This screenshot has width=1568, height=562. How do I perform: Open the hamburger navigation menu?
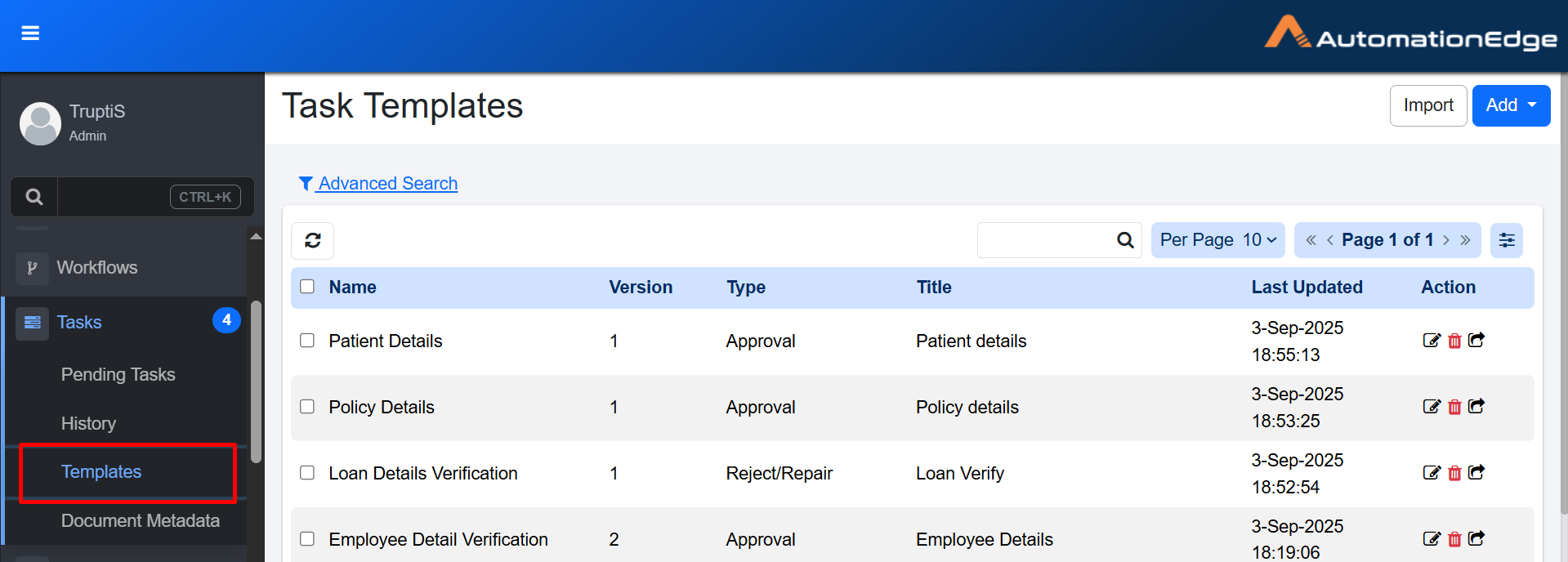click(30, 33)
